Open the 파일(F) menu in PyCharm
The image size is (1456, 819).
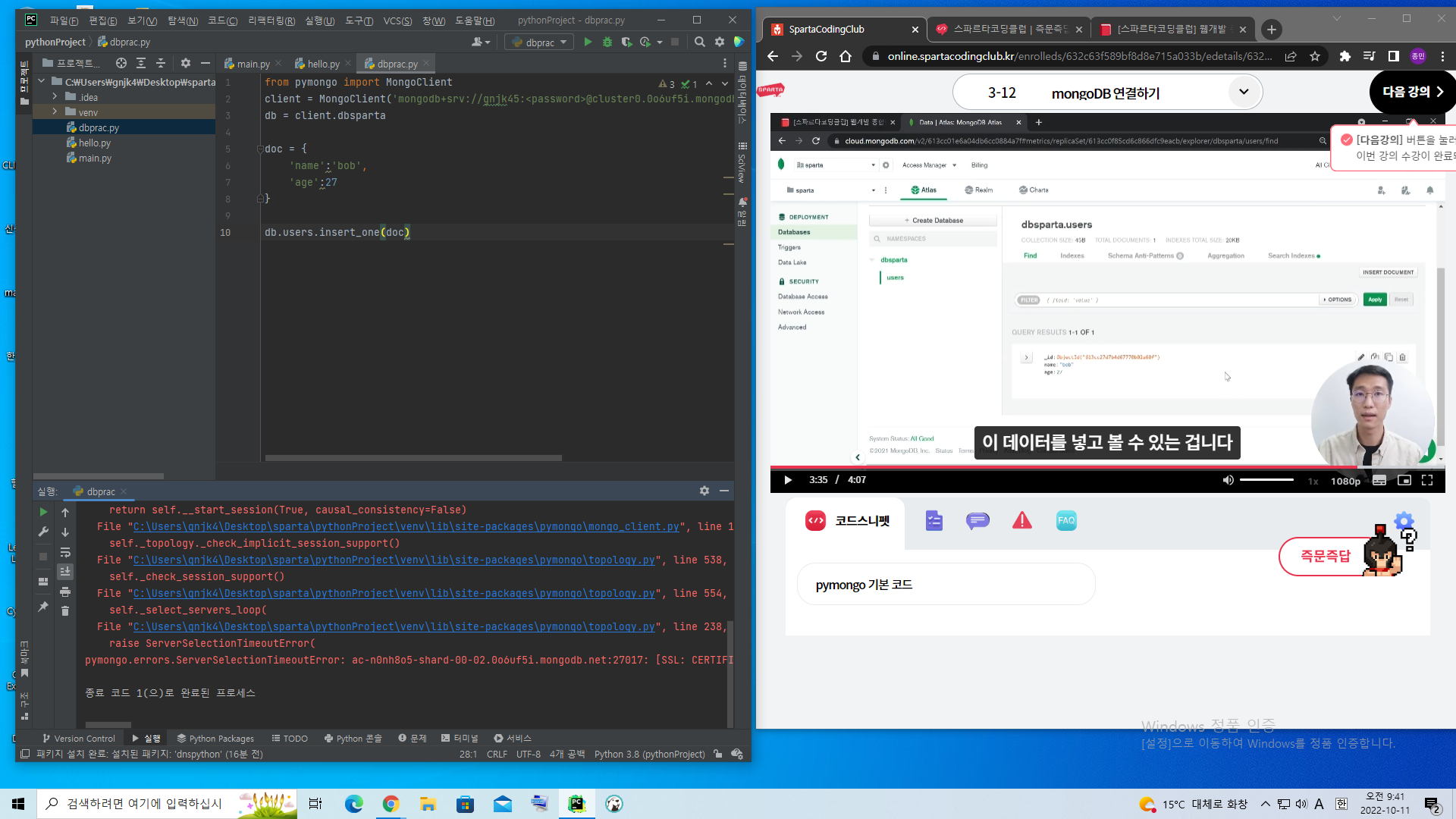(x=64, y=20)
